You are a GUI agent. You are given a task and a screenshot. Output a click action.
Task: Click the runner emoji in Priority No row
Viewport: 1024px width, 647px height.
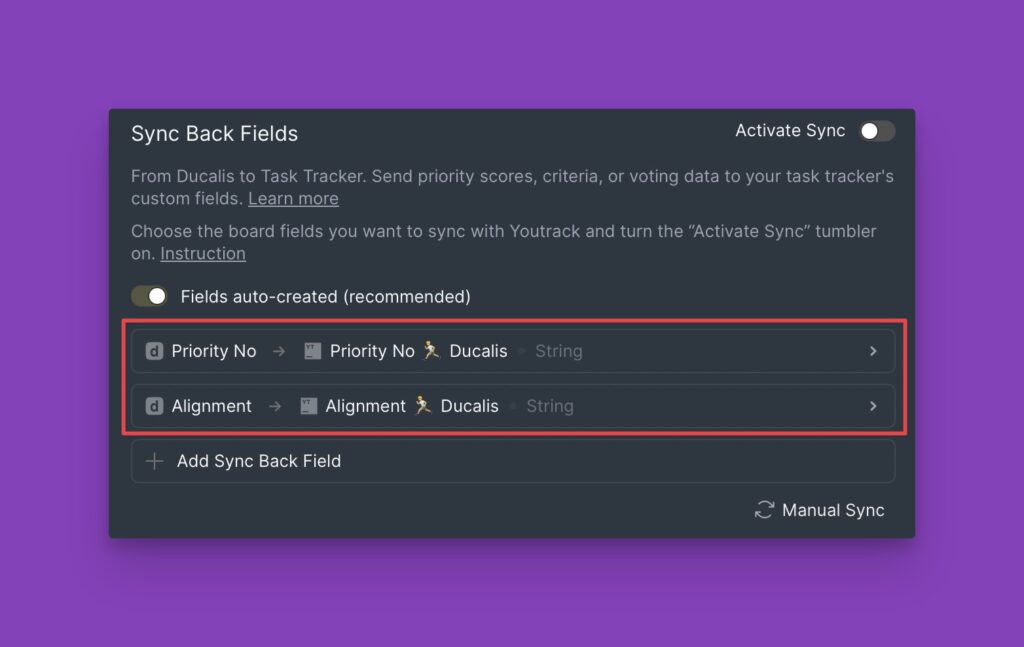tap(431, 351)
